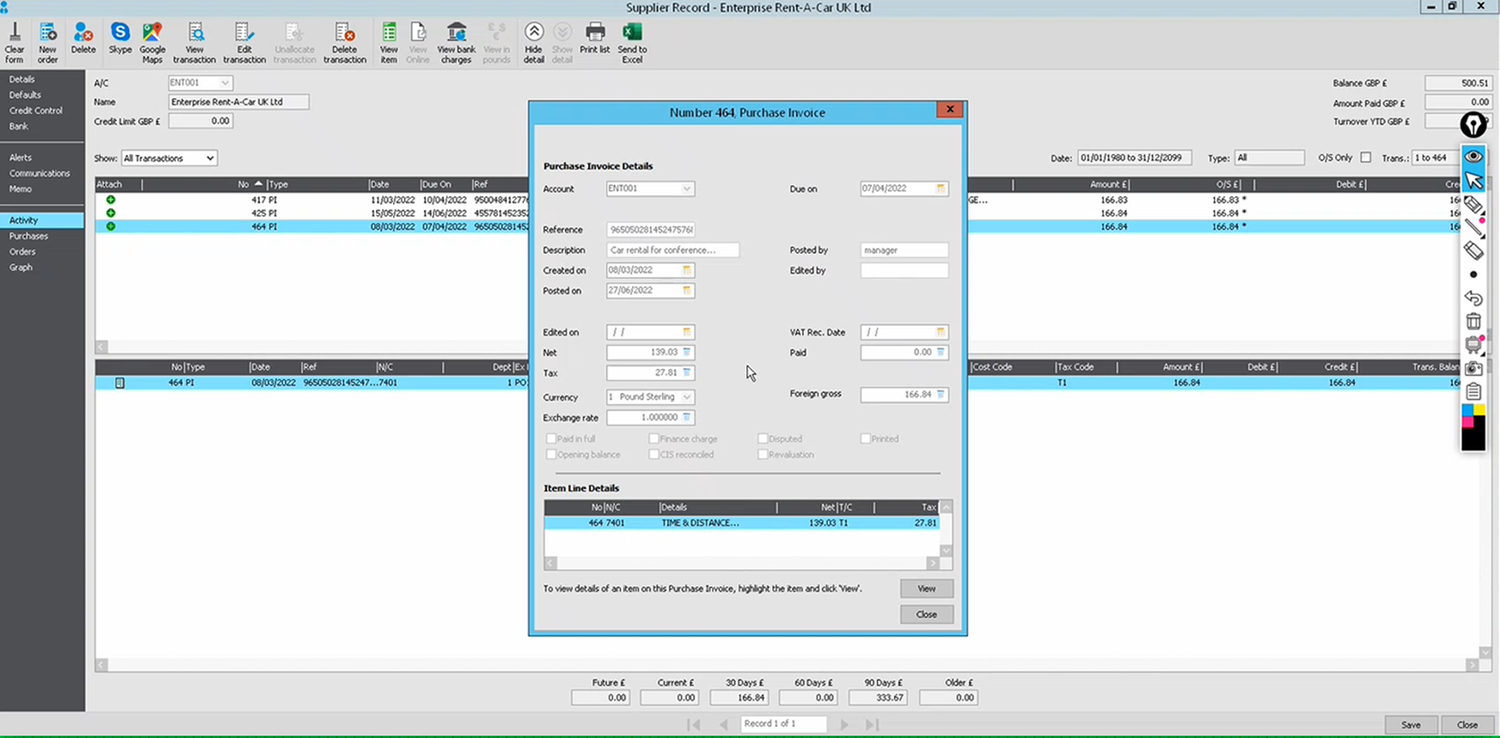Click the Print list toolbar icon
Viewport: 1500px width, 738px height.
pyautogui.click(x=595, y=39)
